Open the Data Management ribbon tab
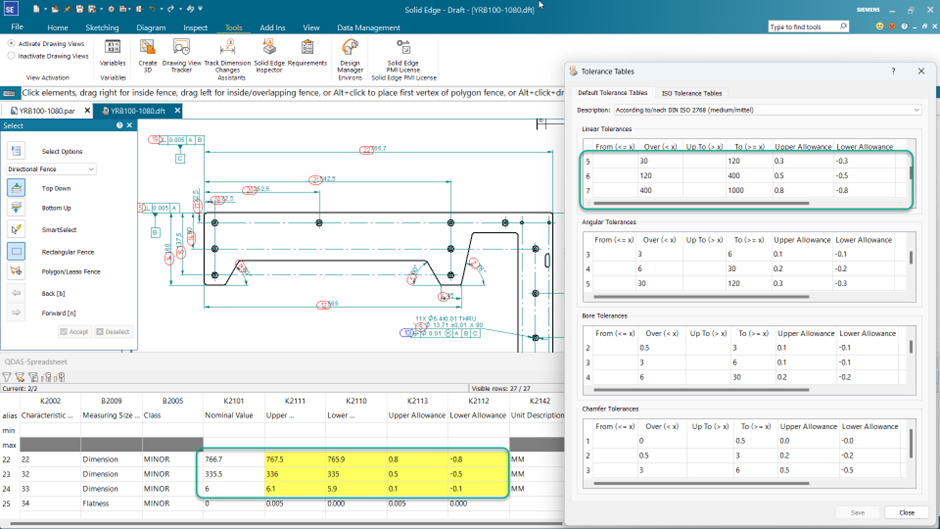 click(x=368, y=28)
